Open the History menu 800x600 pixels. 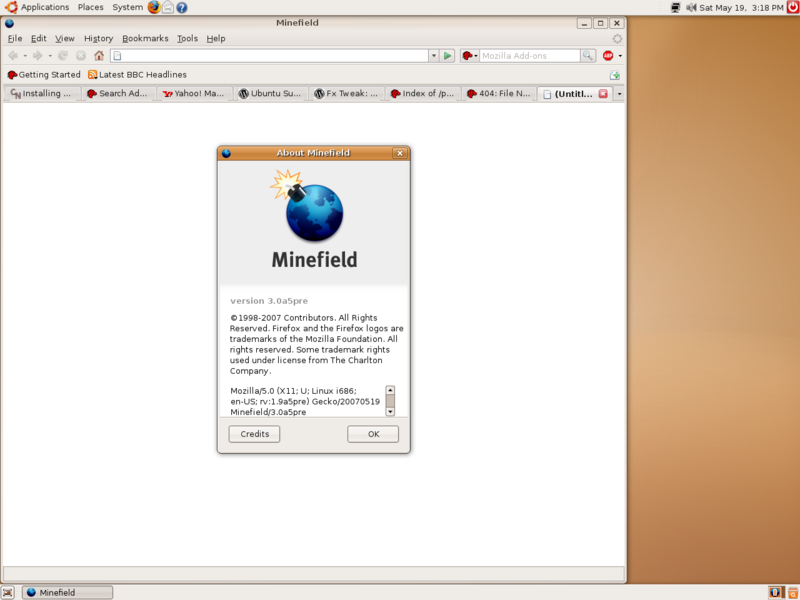click(98, 38)
